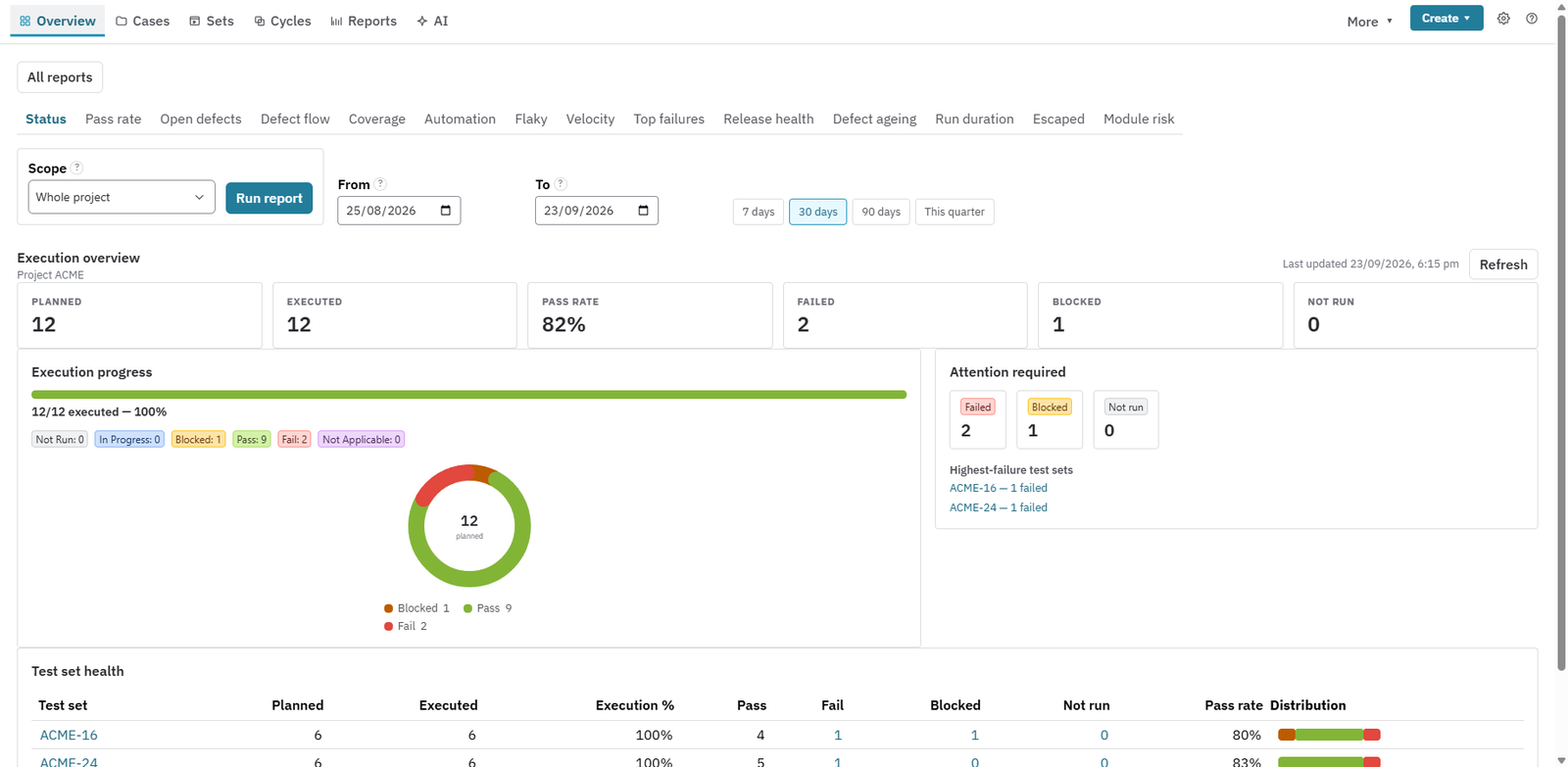Open the Whole project scope dropdown
This screenshot has width=1568, height=767.
click(x=122, y=197)
